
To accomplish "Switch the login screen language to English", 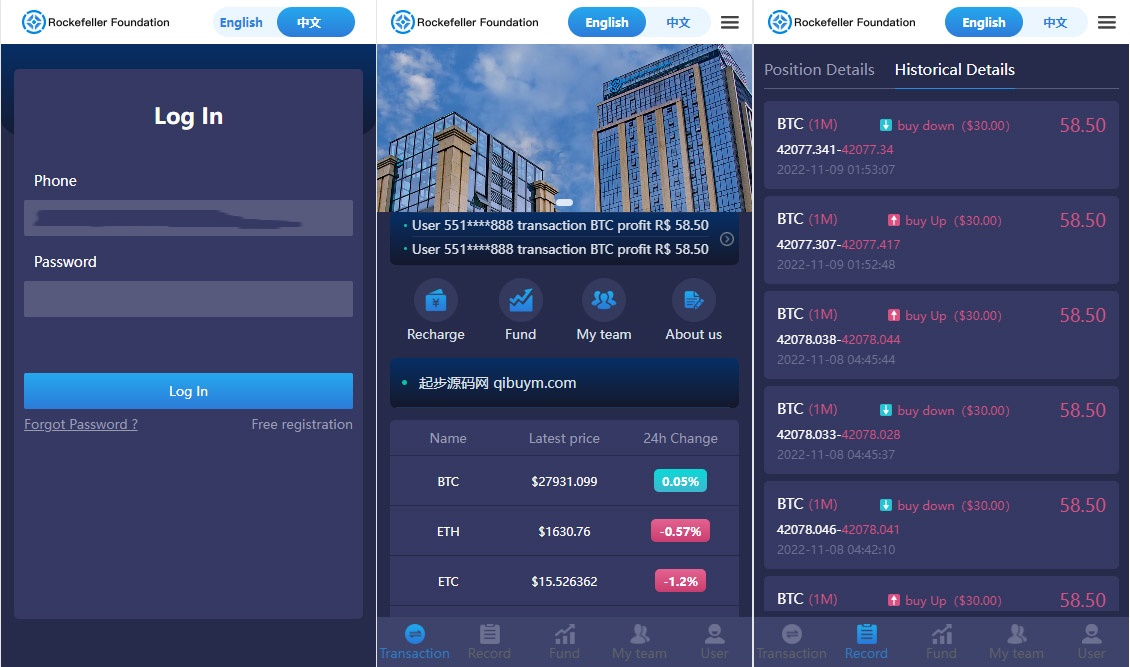I will [241, 22].
